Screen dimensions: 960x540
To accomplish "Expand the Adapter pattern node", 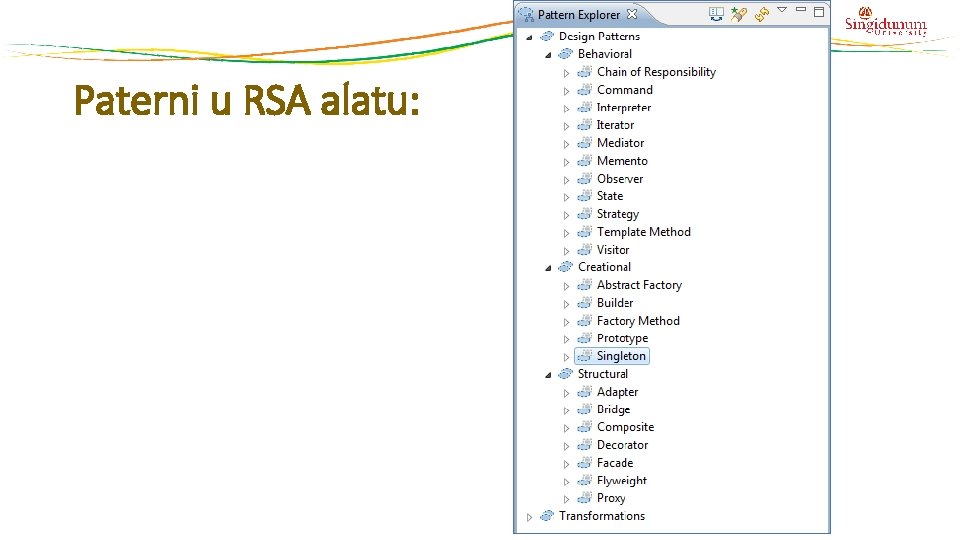I will point(566,393).
